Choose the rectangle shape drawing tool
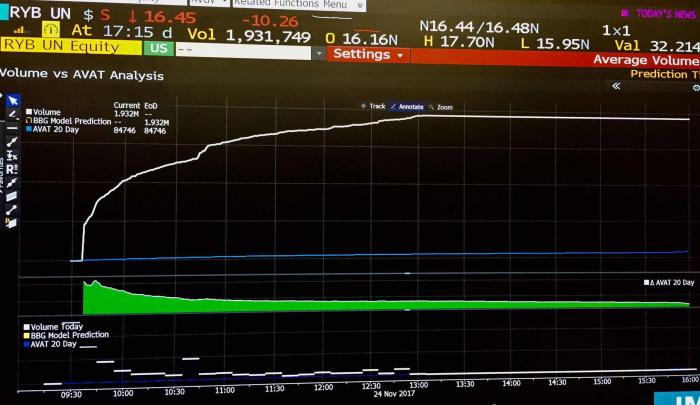Screen dimensions: 700x405 12,196
